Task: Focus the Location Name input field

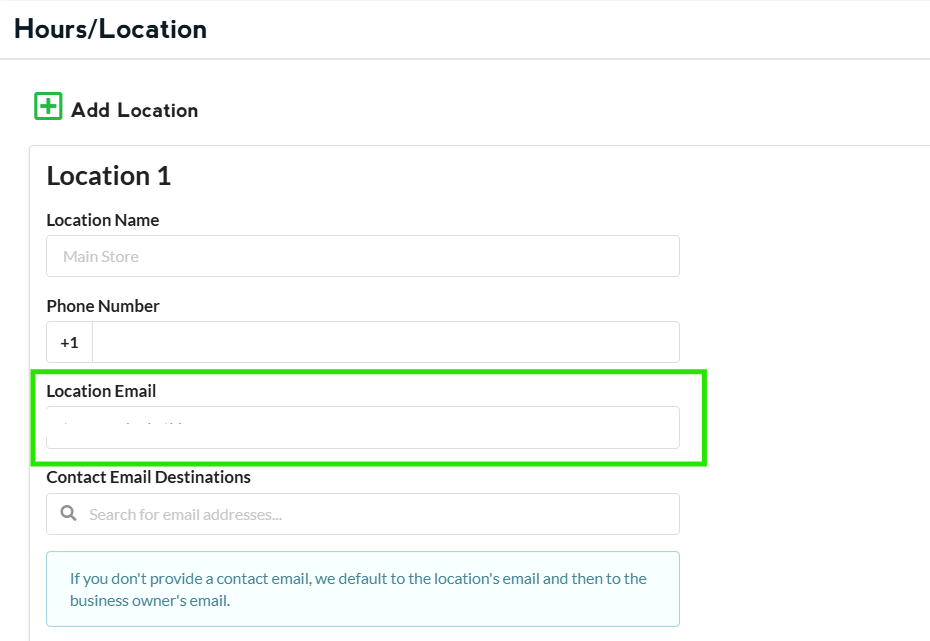Action: click(362, 256)
